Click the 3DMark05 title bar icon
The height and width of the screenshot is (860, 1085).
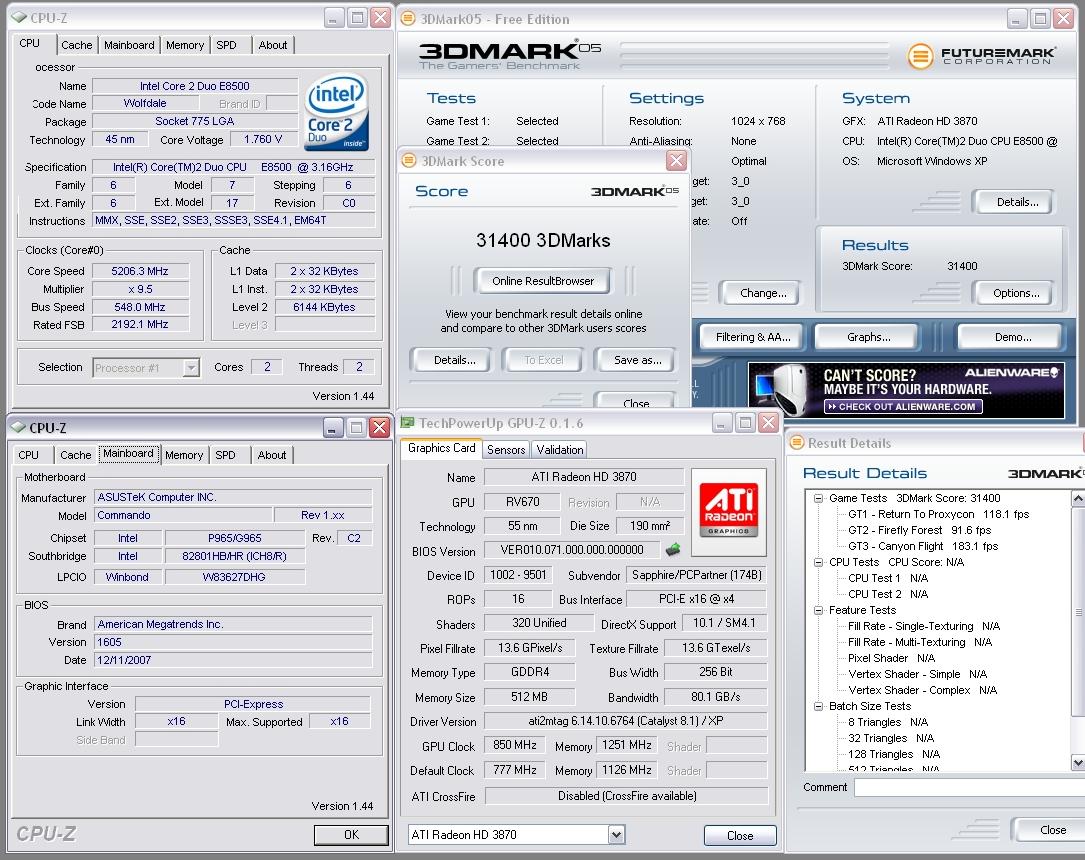408,19
